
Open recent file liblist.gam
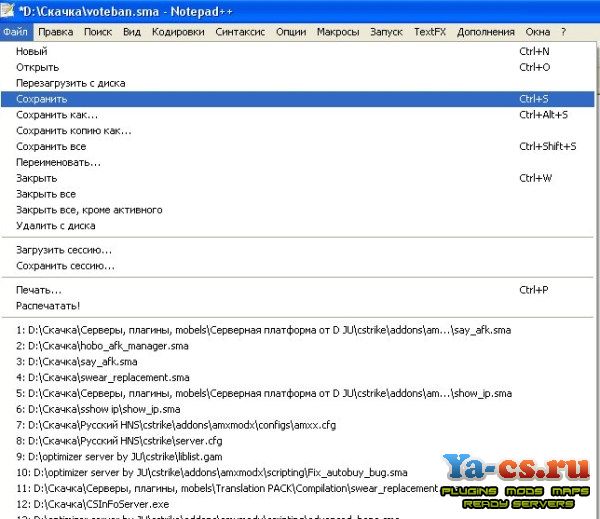[298, 457]
